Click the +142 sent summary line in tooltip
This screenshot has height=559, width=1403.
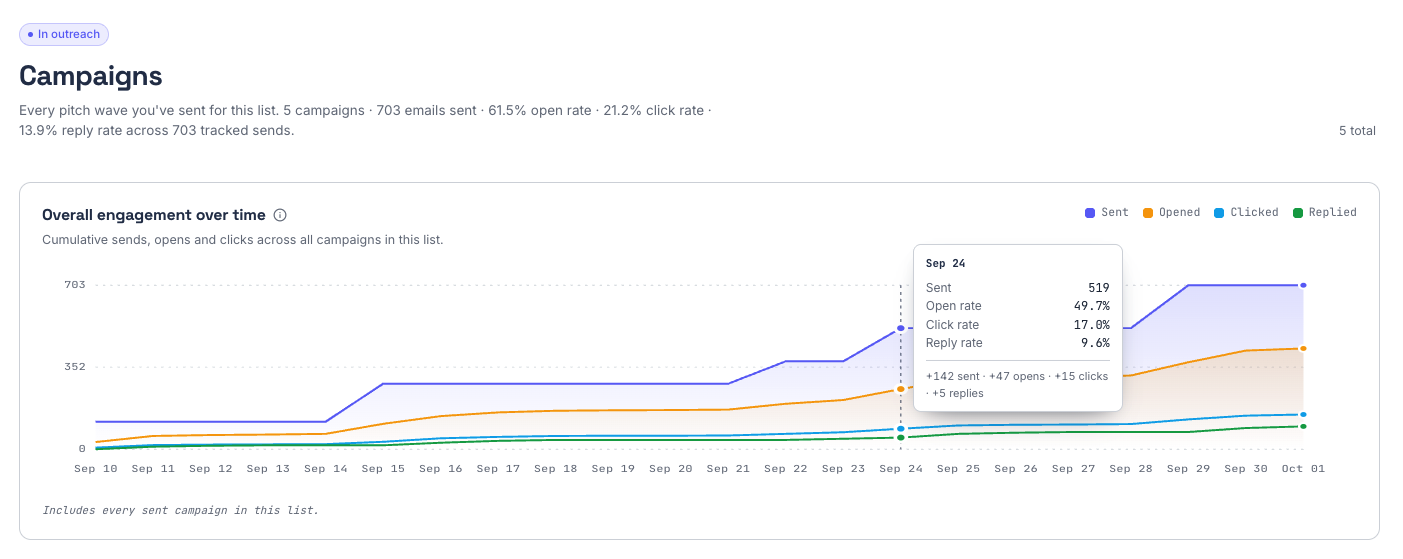click(x=1017, y=385)
